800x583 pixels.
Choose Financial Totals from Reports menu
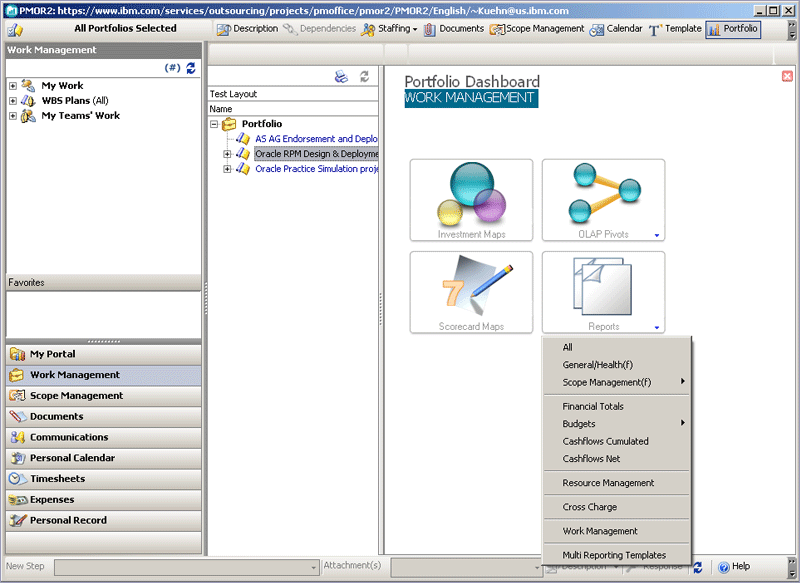(616, 407)
